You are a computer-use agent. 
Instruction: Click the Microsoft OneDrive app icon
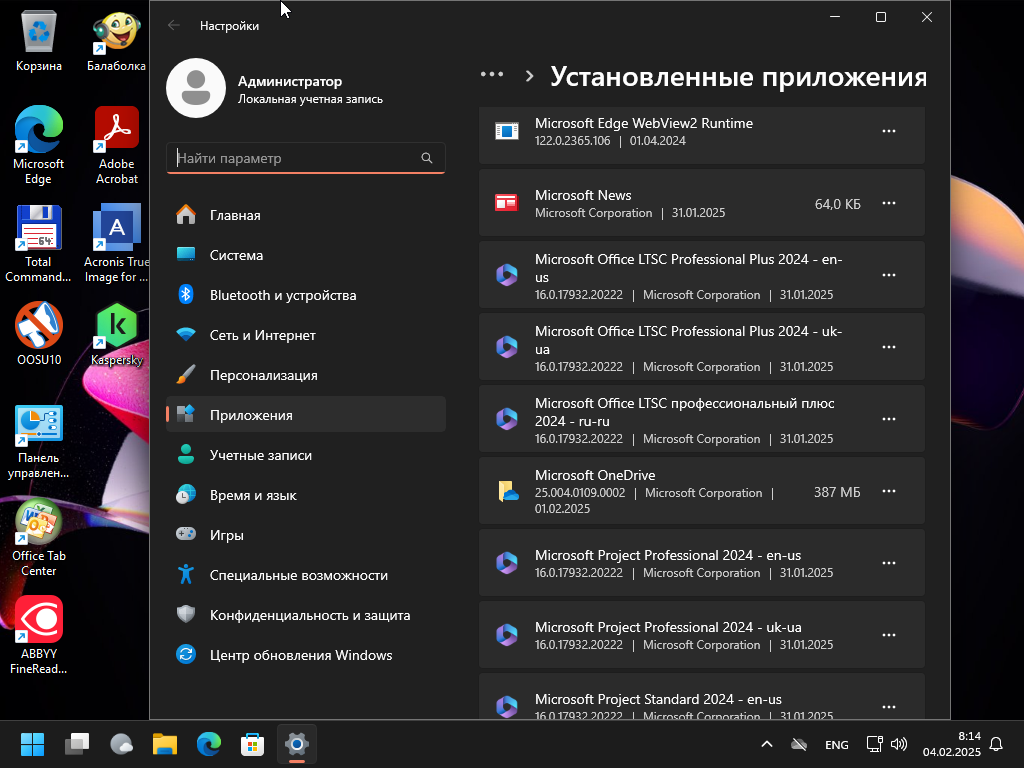pyautogui.click(x=507, y=491)
